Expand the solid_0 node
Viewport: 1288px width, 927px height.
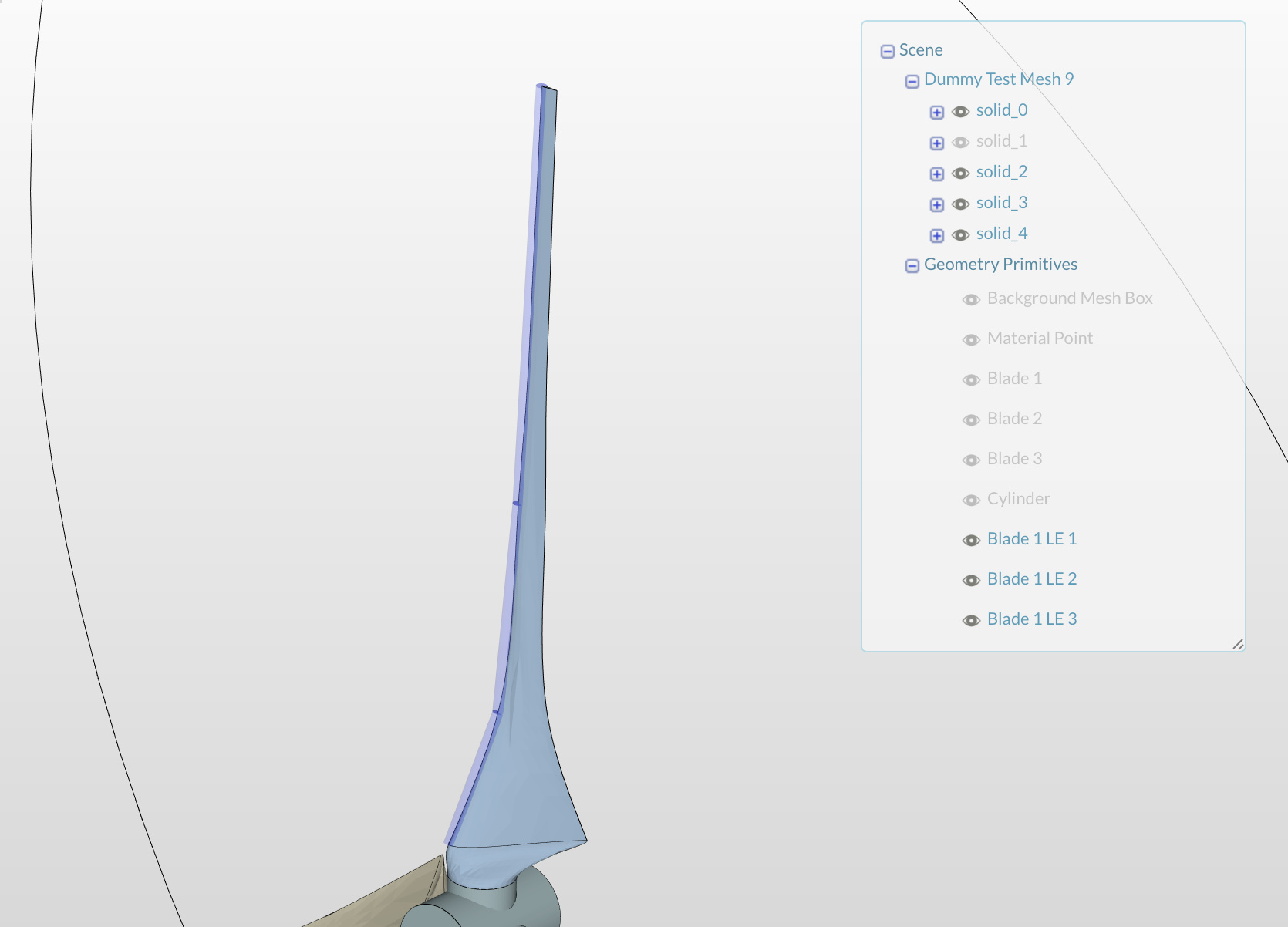pyautogui.click(x=937, y=112)
